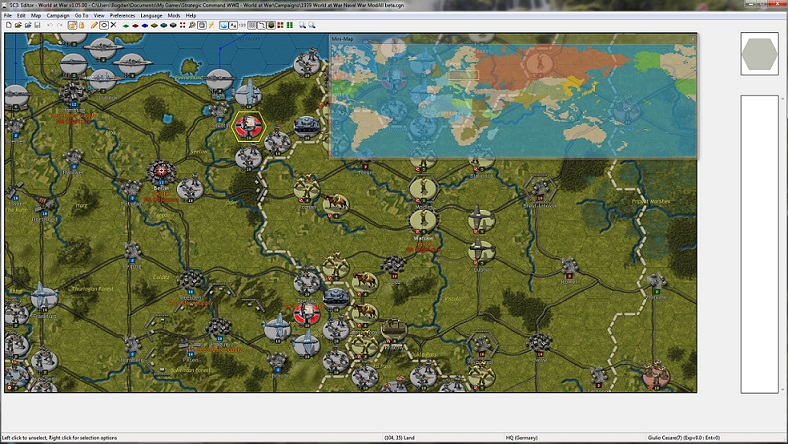Image resolution: width=788 pixels, height=444 pixels.
Task: Click the Redo arrow icon
Action: [59, 25]
